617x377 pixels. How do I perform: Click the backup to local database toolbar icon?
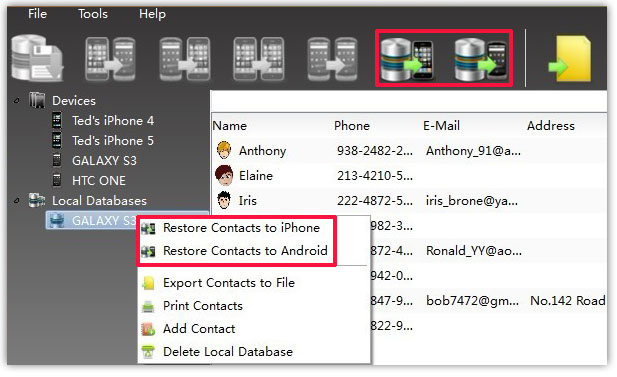click(37, 58)
